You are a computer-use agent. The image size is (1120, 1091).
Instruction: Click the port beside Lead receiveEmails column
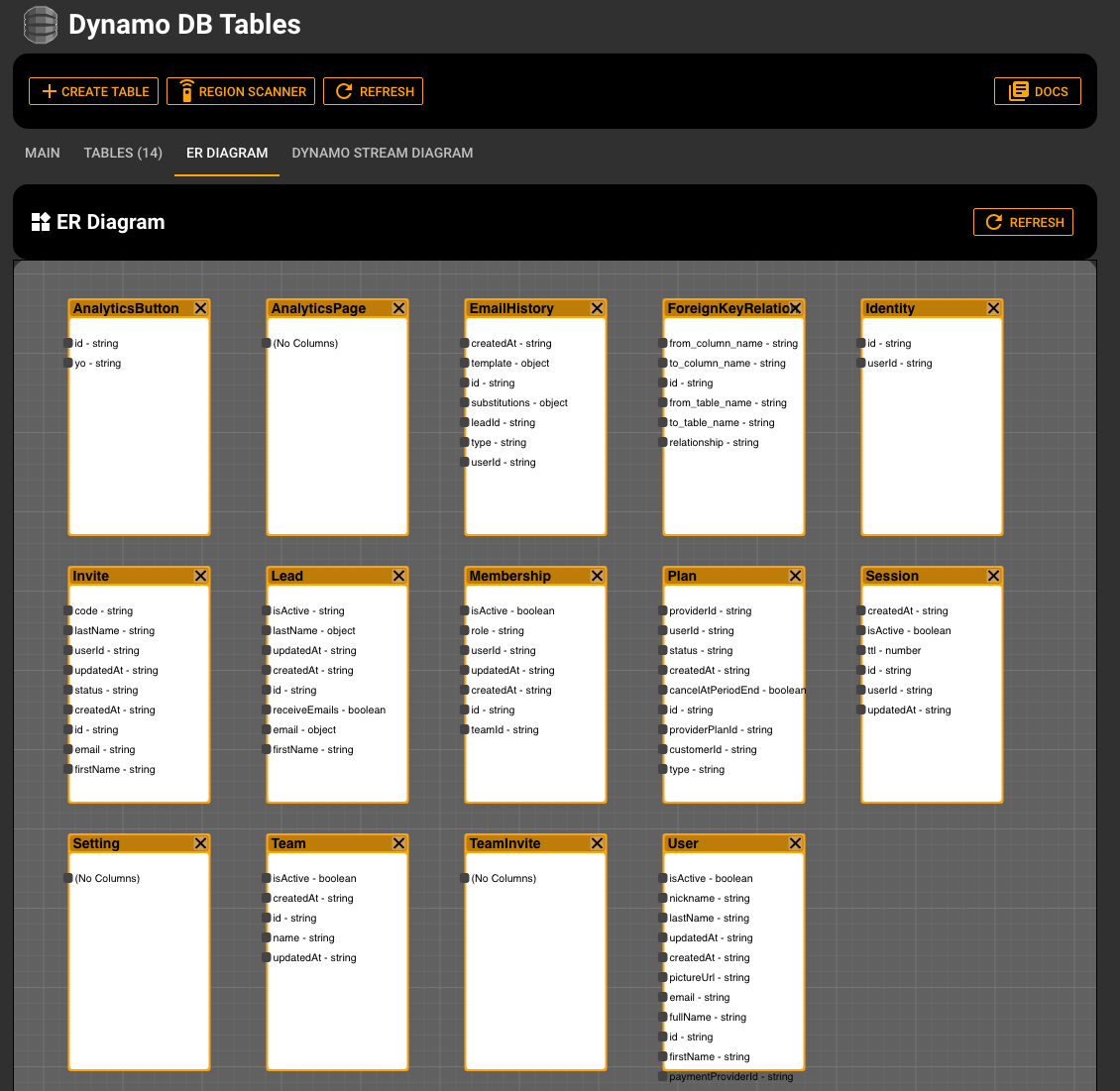coord(267,710)
